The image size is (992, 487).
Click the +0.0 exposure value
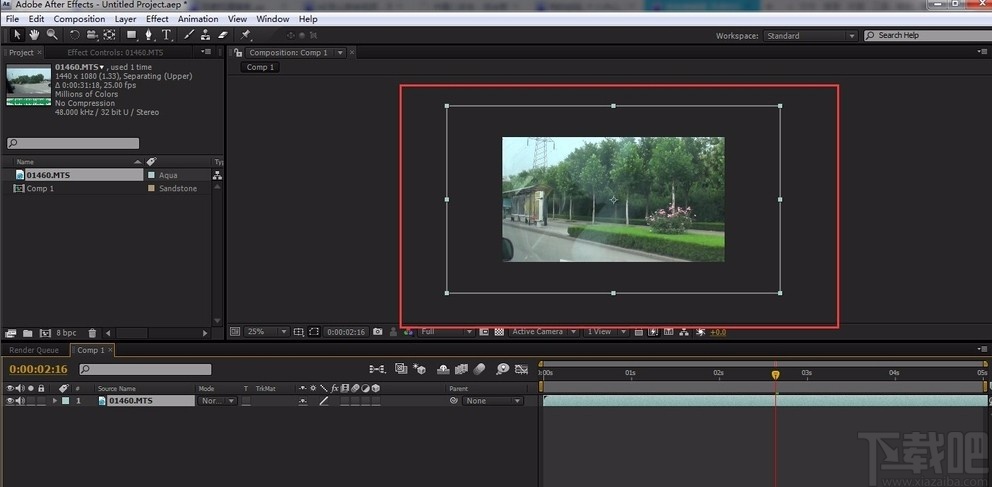pyautogui.click(x=718, y=331)
